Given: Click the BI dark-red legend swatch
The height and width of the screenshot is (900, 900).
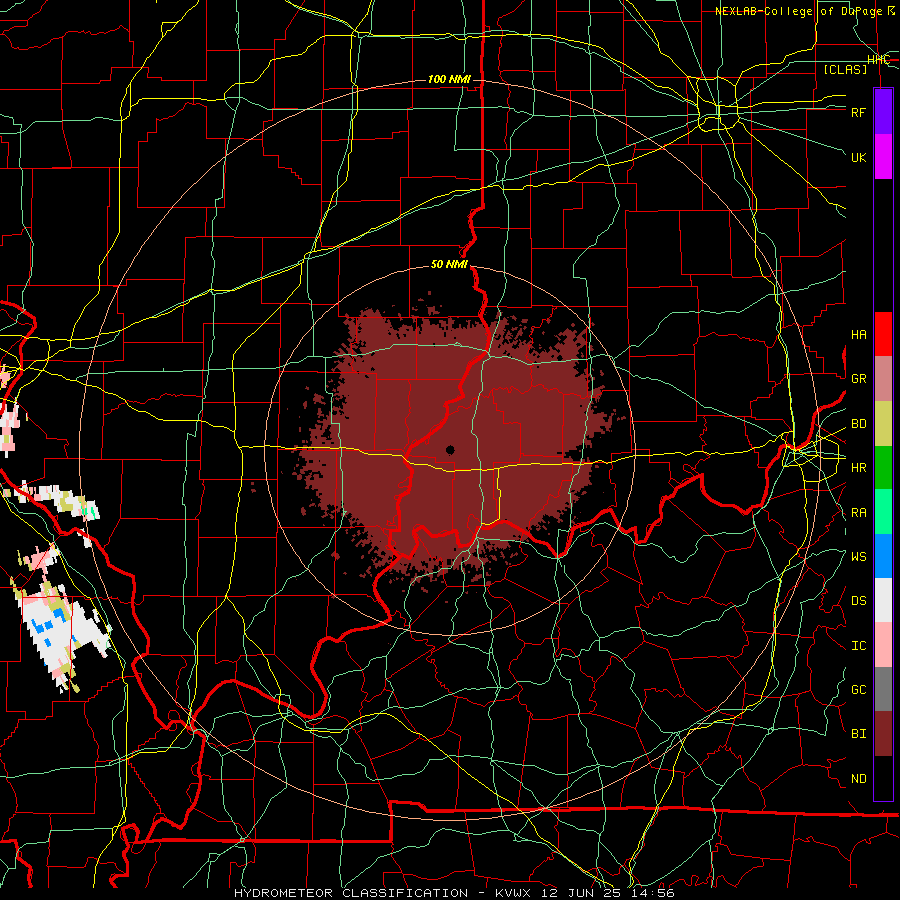Looking at the screenshot, I should tap(883, 734).
